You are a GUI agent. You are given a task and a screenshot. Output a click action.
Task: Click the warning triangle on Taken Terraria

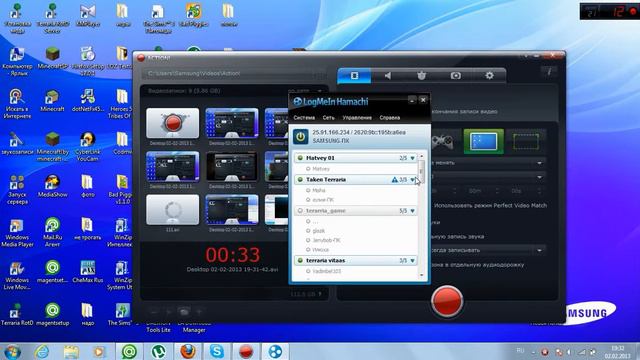394,180
